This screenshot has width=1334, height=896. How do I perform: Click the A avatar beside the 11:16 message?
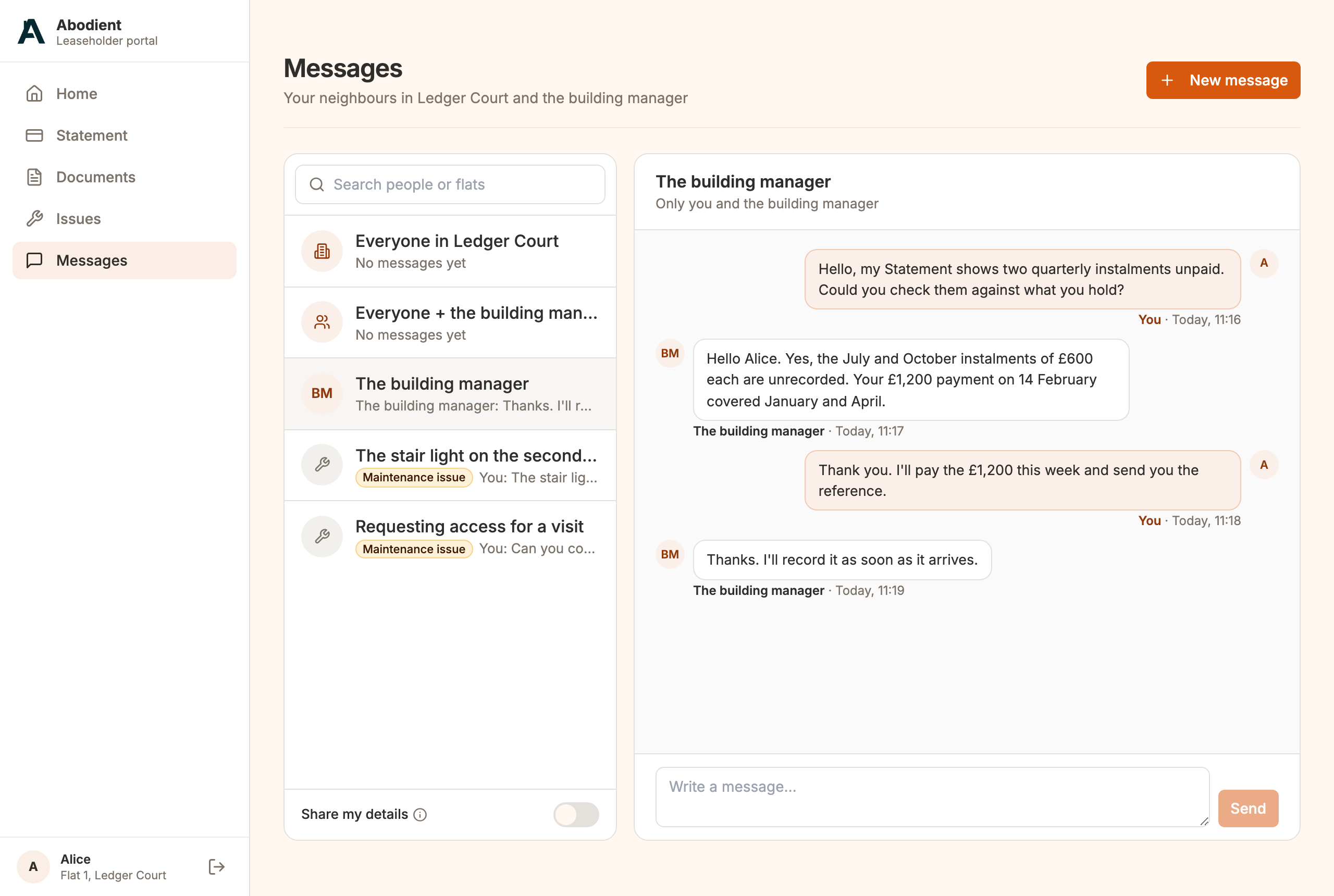click(1264, 263)
